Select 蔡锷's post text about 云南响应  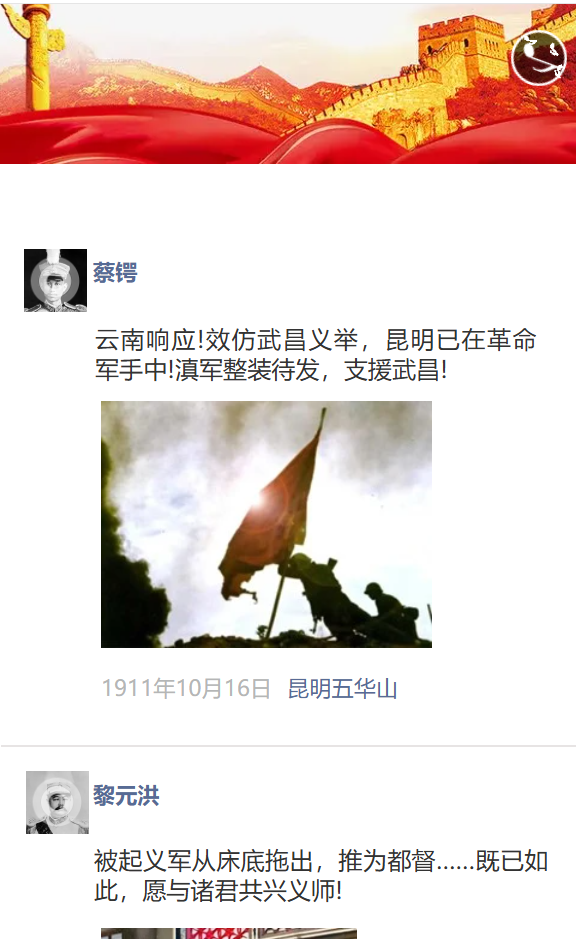[x=316, y=355]
